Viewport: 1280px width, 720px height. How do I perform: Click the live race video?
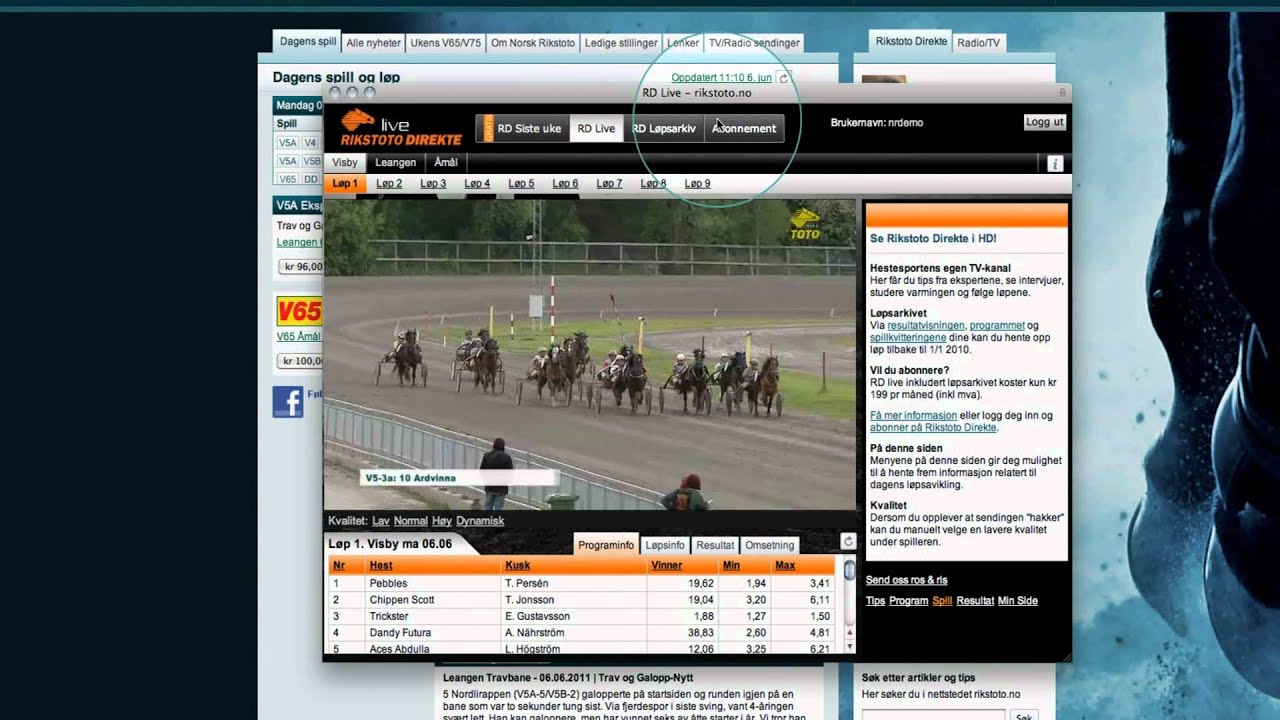tap(590, 354)
